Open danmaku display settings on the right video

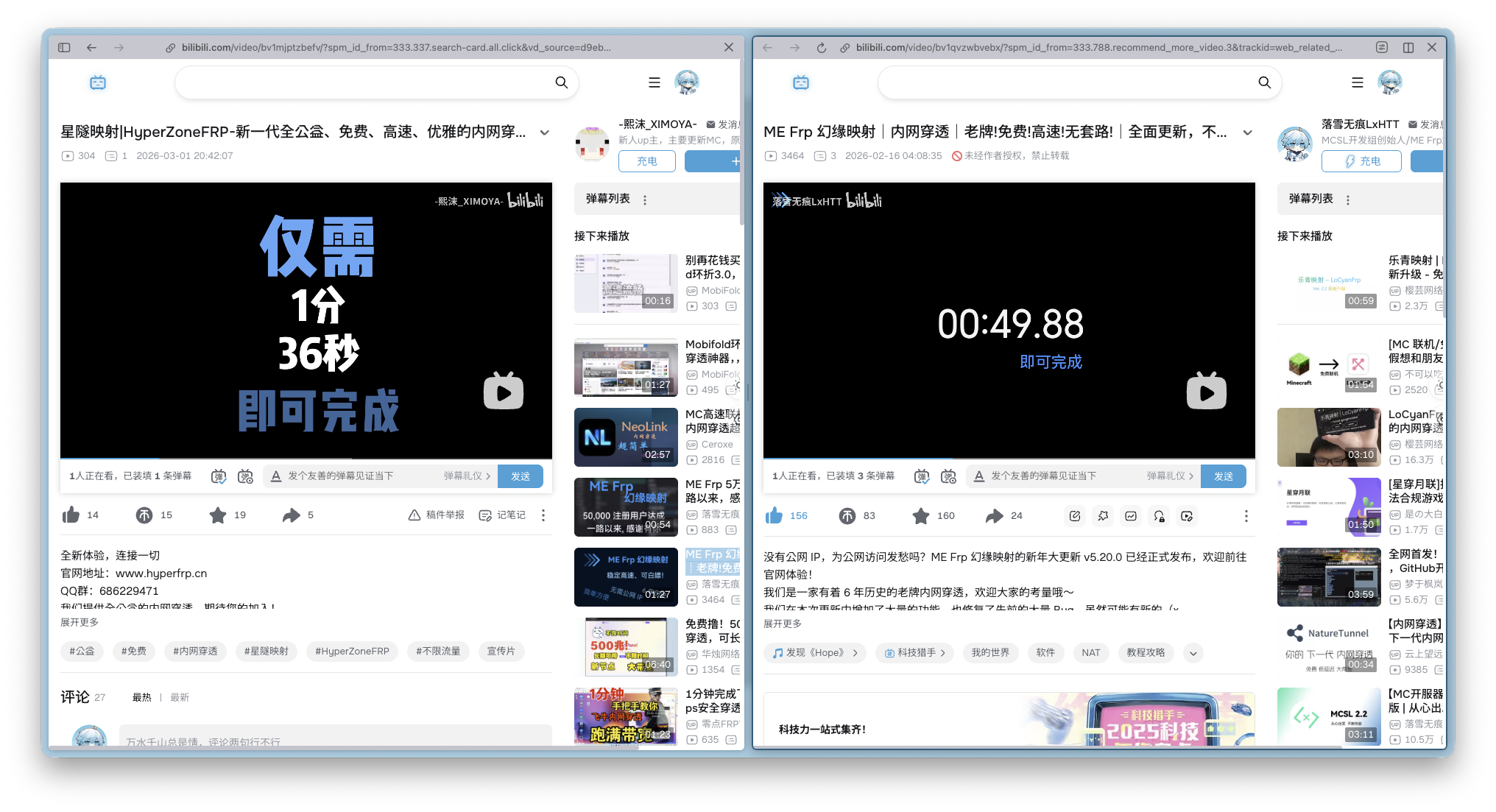(x=948, y=476)
